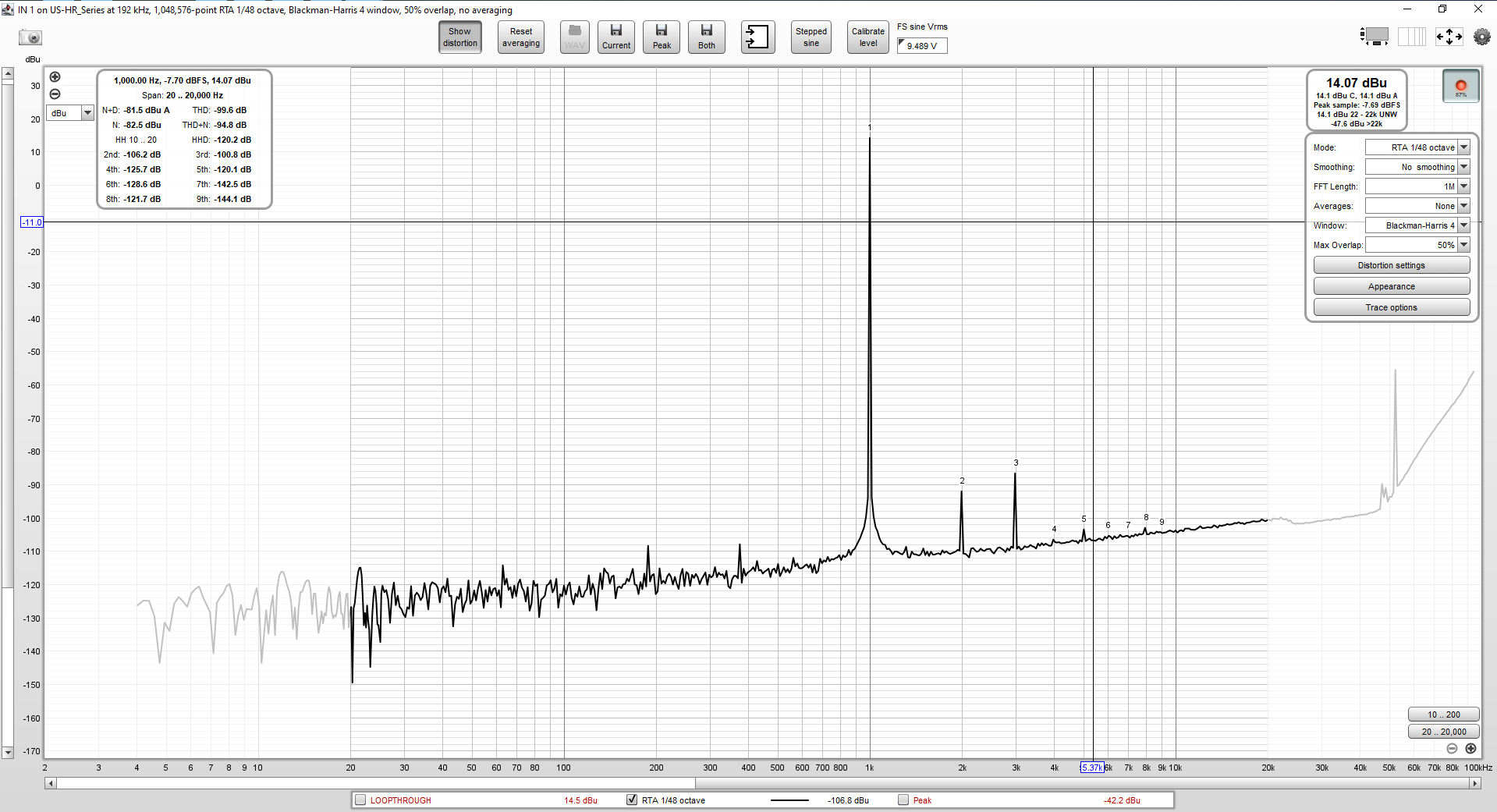Open Smoothing dropdown

(1417, 167)
